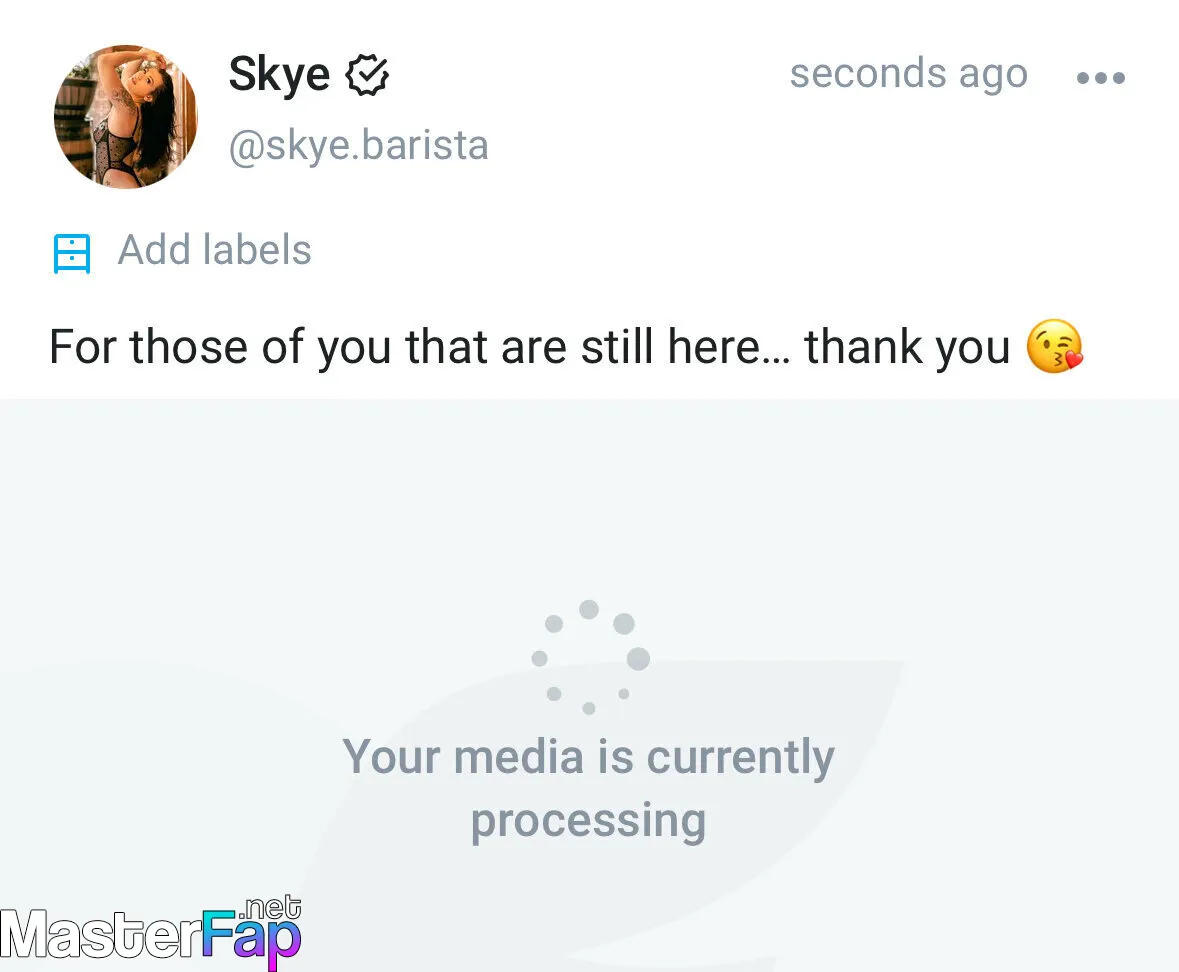Click the 'thank you' words in the caption

907,347
